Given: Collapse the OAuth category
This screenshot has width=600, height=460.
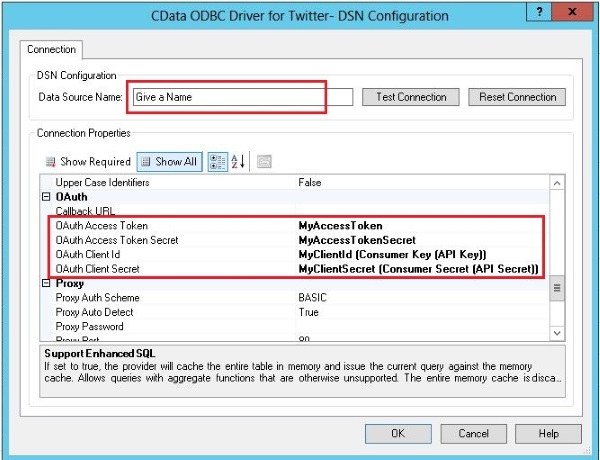Looking at the screenshot, I should coord(46,198).
